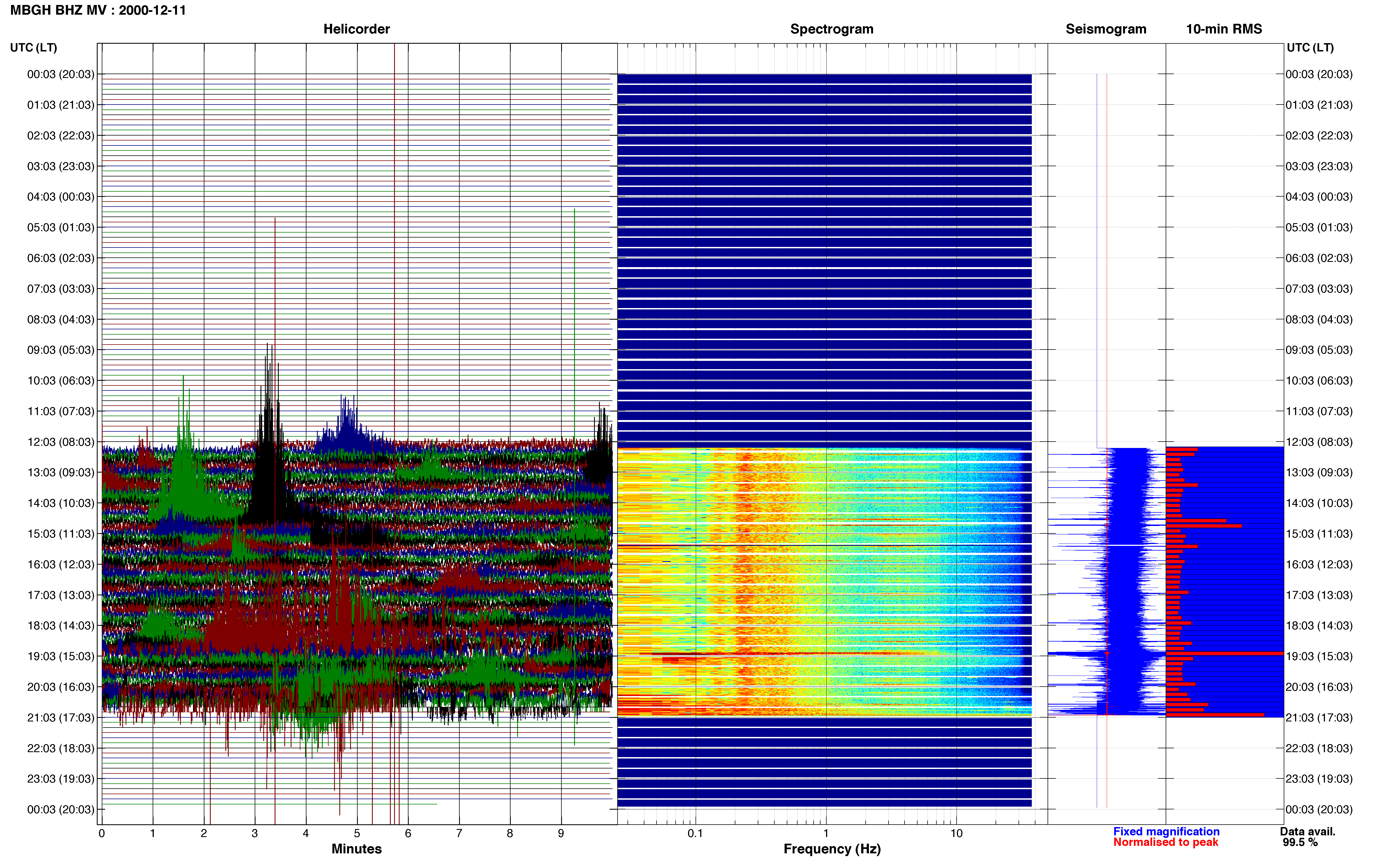Click the "10" tick on the Frequency axis

(956, 833)
